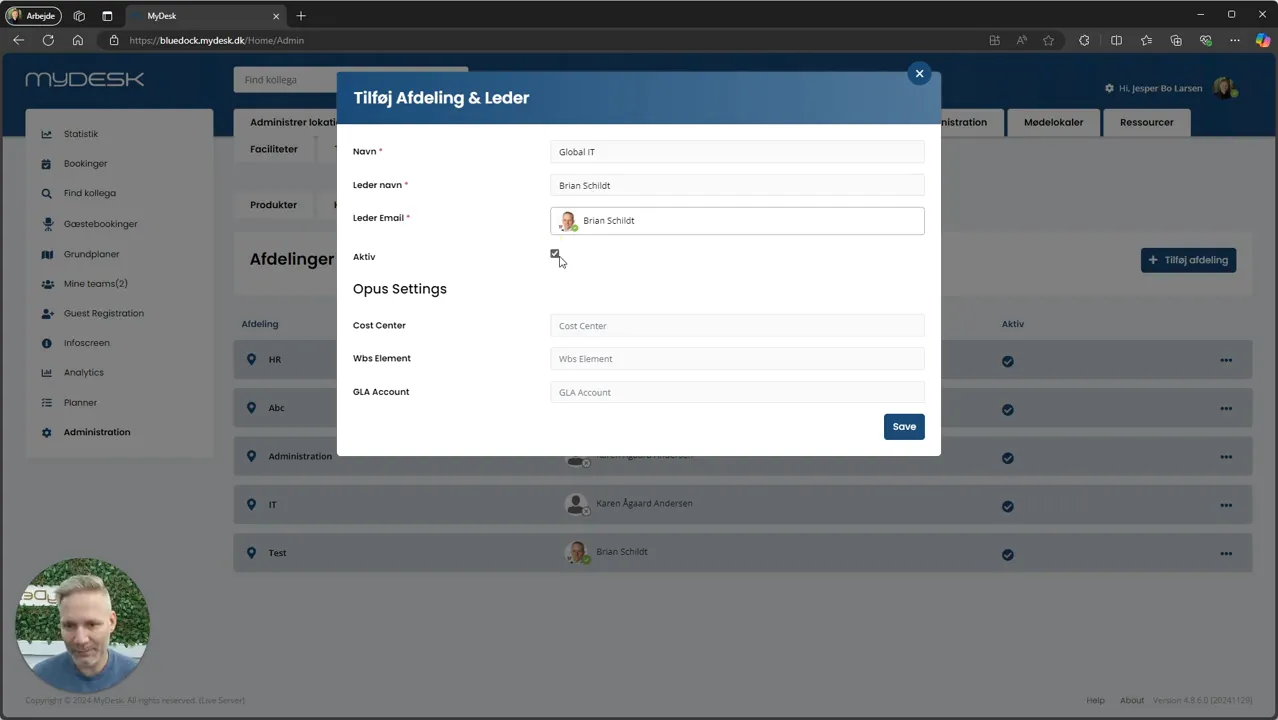
Task: Select Grundplaner map icon in sidebar
Action: point(46,254)
